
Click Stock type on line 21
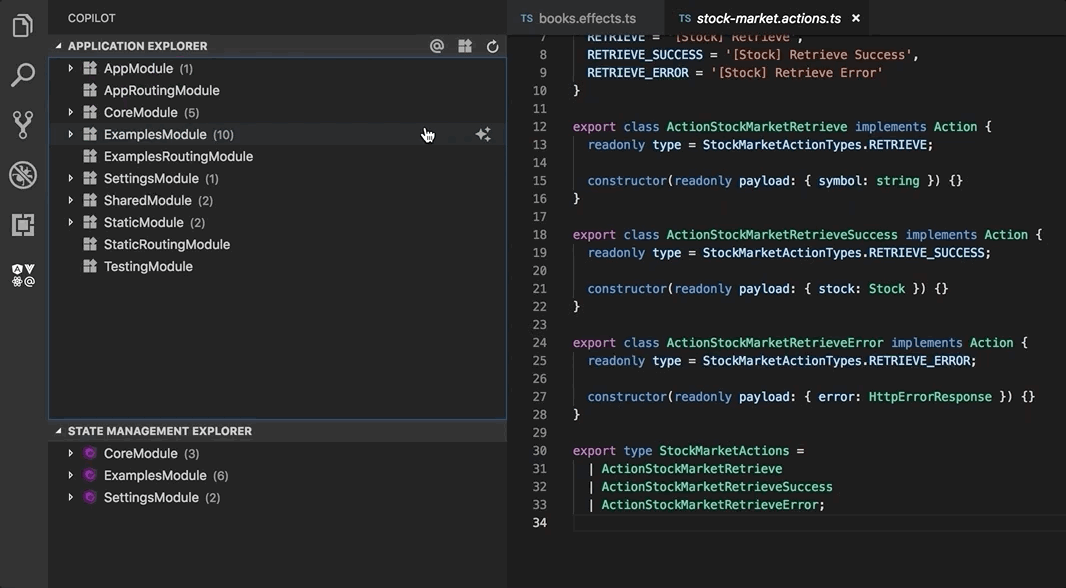pos(887,288)
